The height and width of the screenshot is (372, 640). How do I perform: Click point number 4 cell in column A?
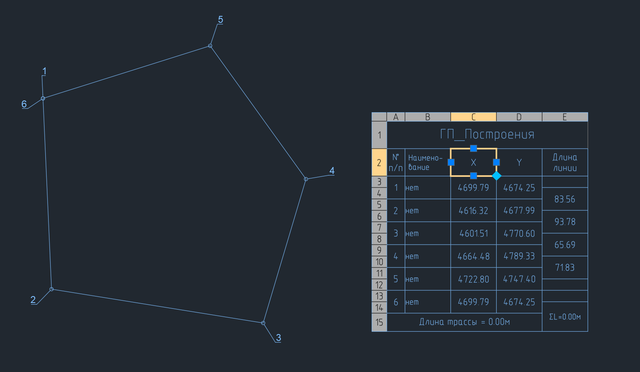[x=396, y=256]
